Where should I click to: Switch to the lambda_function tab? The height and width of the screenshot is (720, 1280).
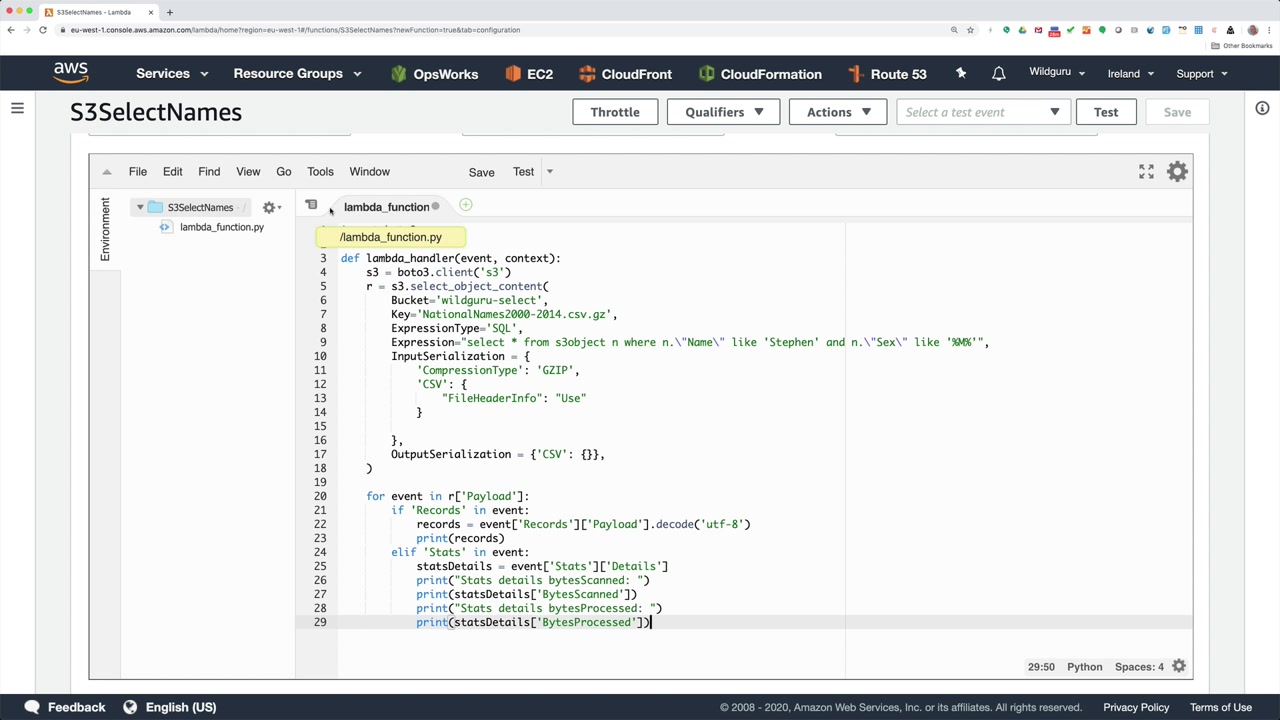point(386,207)
